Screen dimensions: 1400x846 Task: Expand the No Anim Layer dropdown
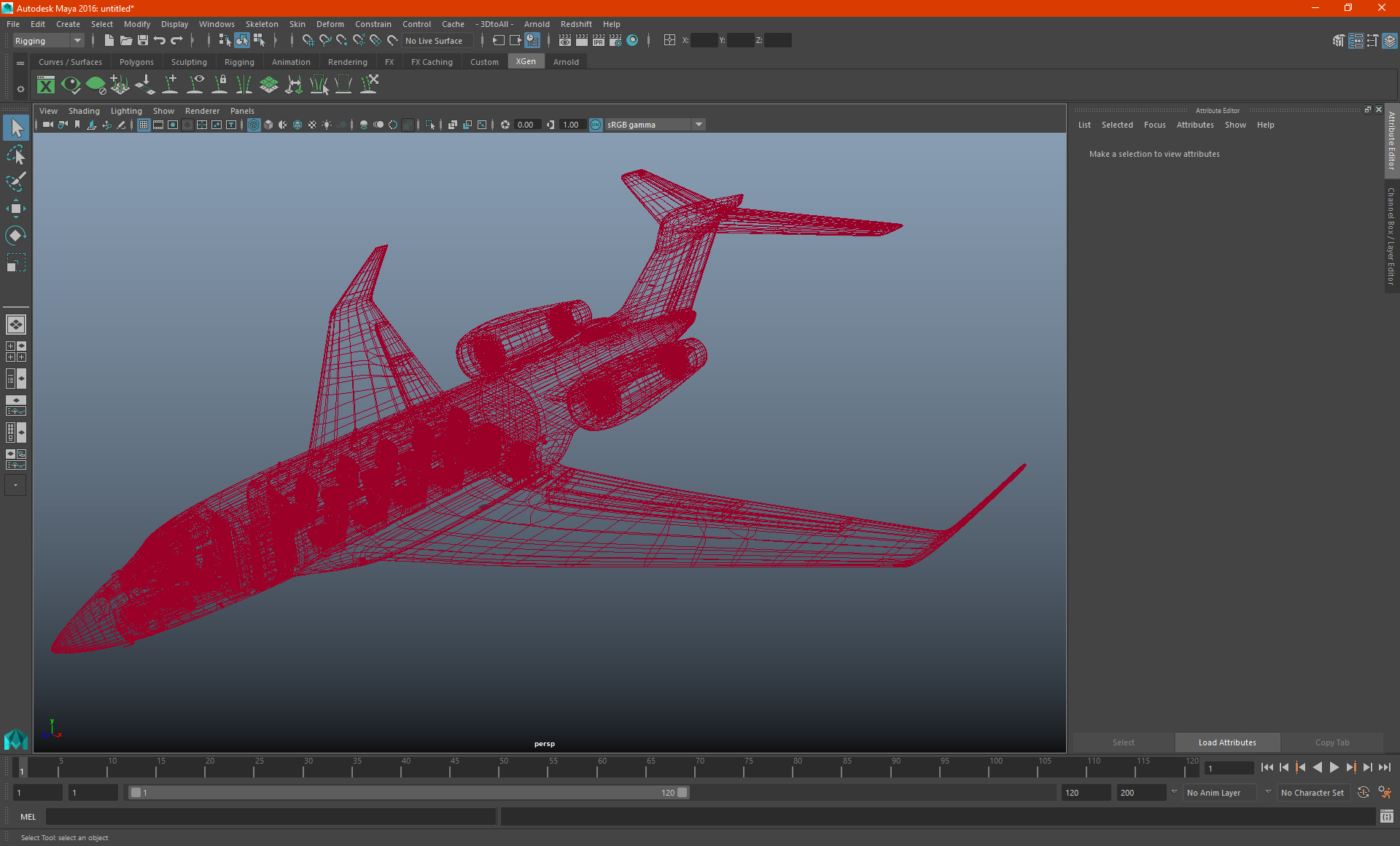pos(1221,793)
